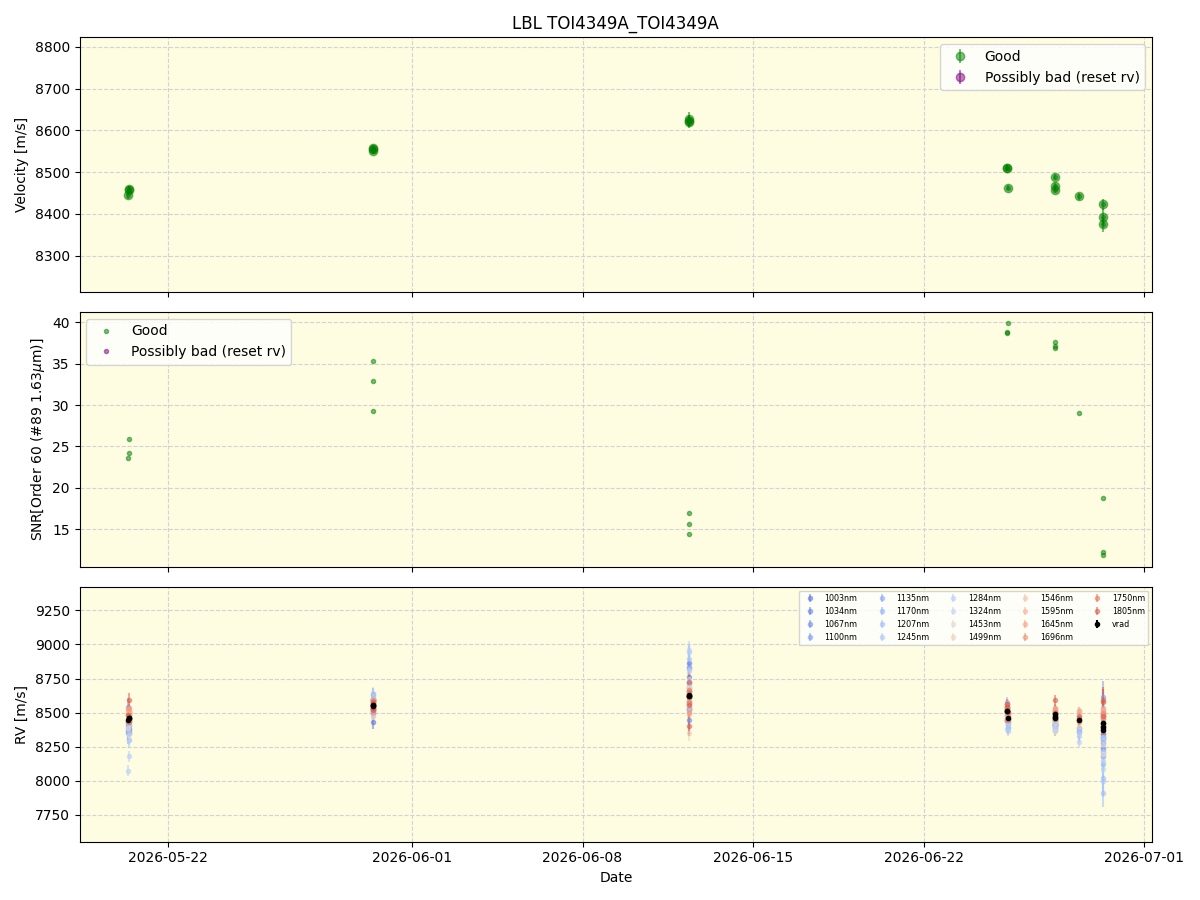Click the 8300 velocity tick label
Screen dimensions: 1200x900
55,256
